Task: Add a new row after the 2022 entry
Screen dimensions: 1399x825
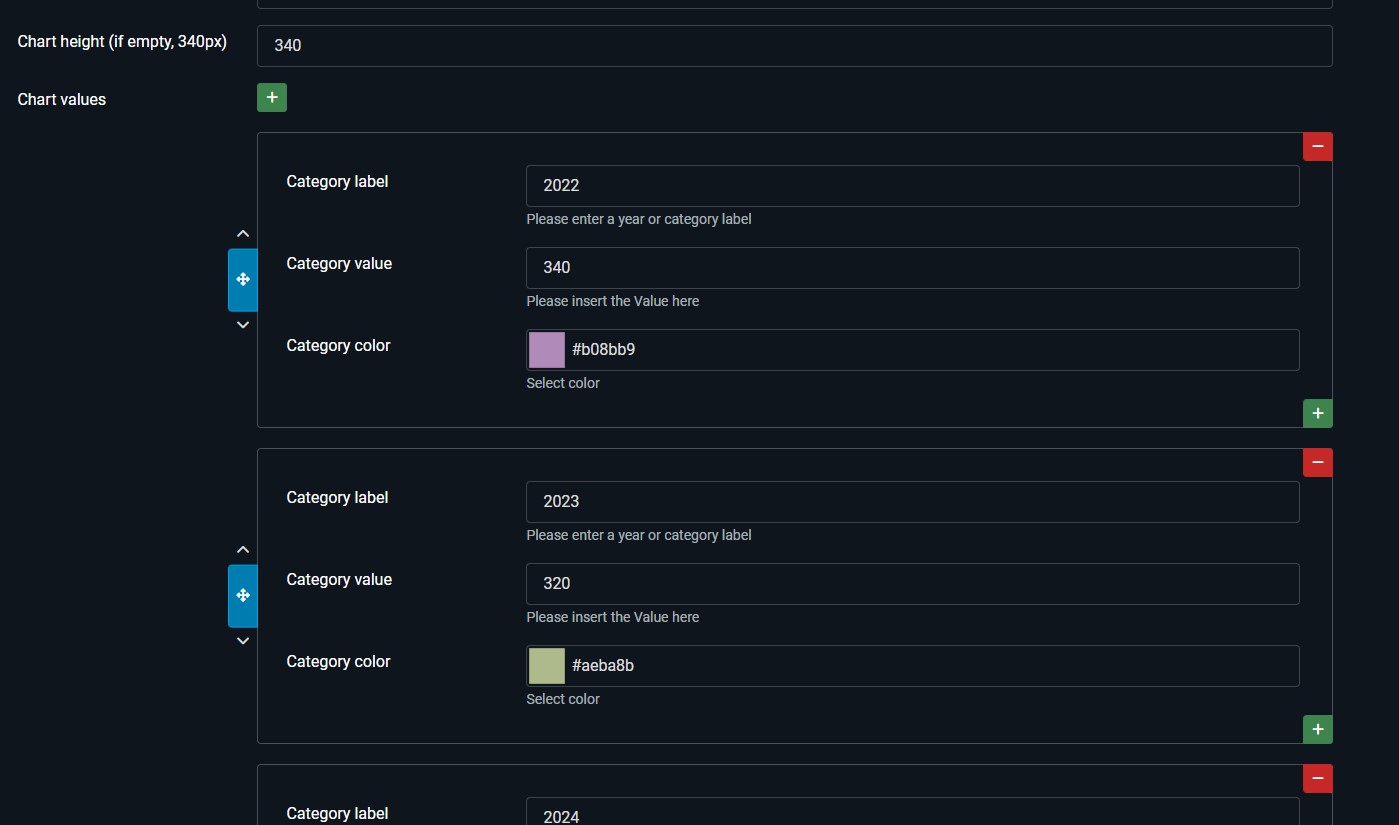Action: click(x=1317, y=413)
